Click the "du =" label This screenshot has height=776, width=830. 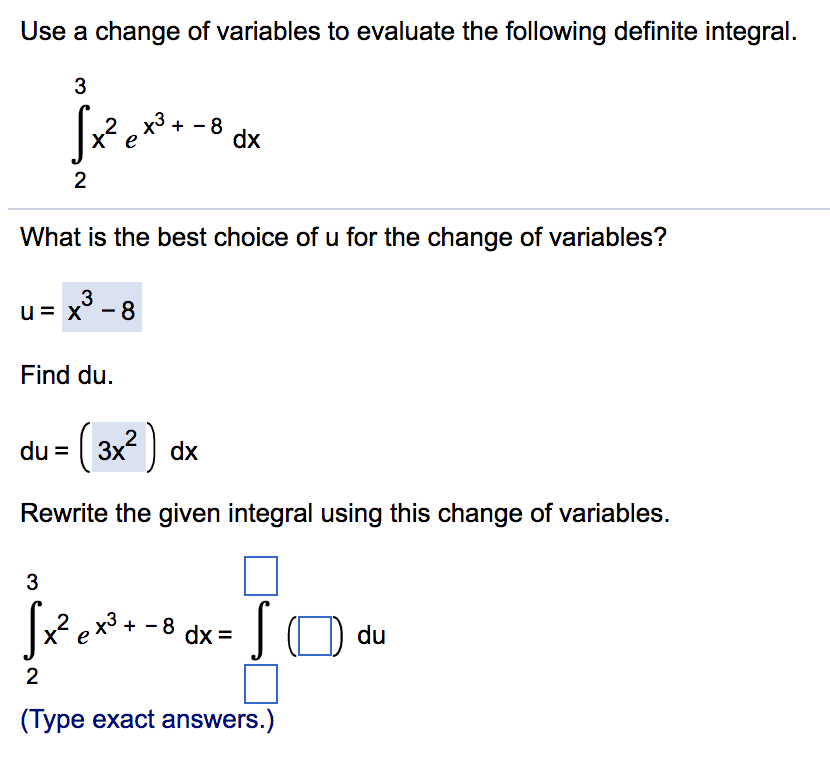coord(40,451)
